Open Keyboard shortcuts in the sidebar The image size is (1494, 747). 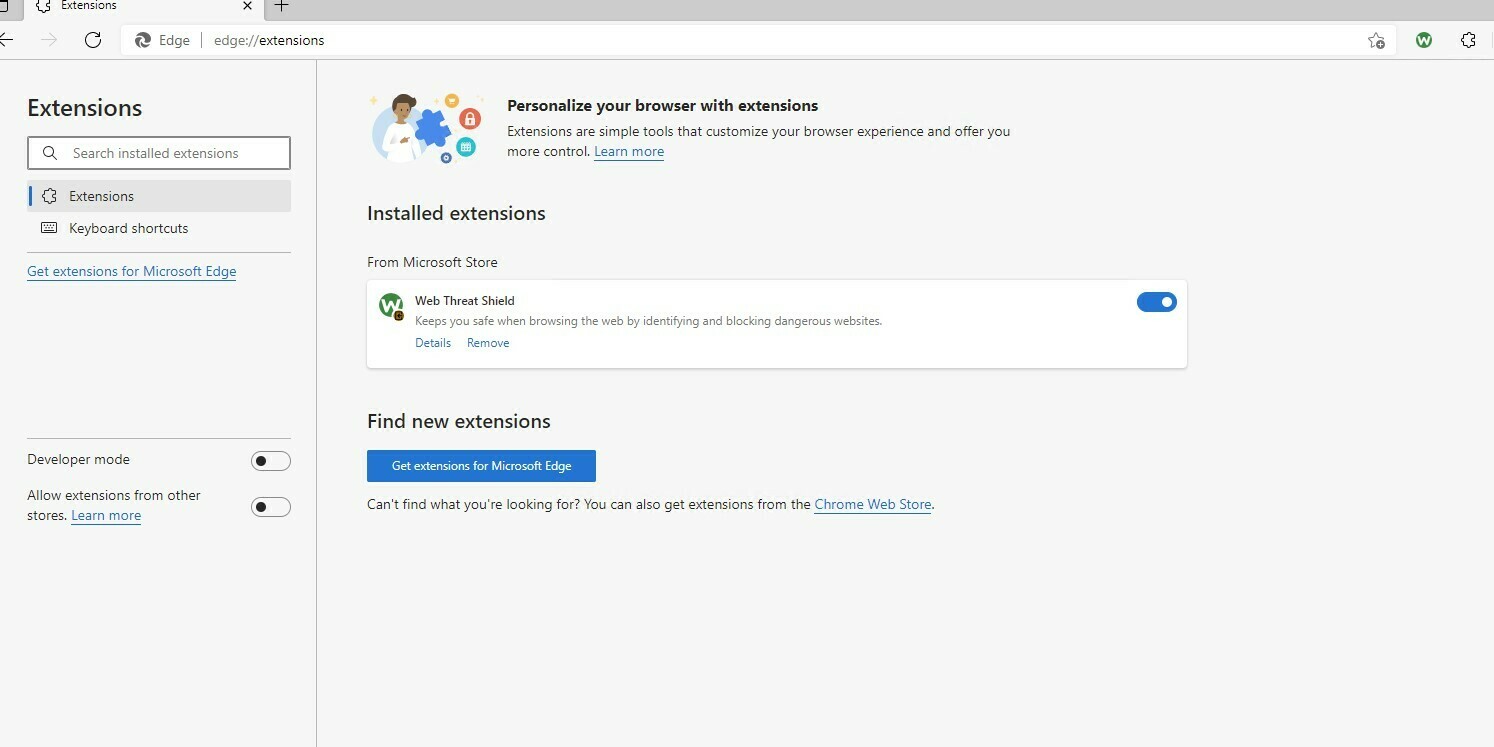click(x=159, y=228)
